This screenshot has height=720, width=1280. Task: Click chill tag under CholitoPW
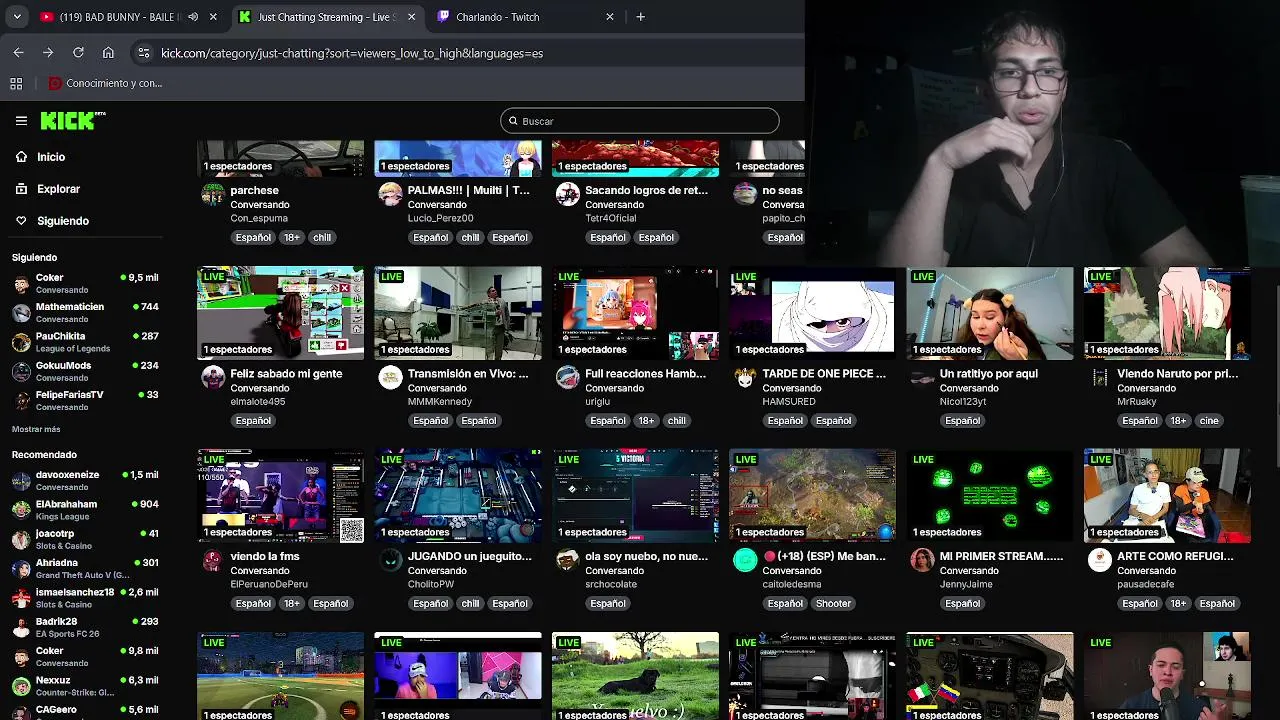pos(470,603)
